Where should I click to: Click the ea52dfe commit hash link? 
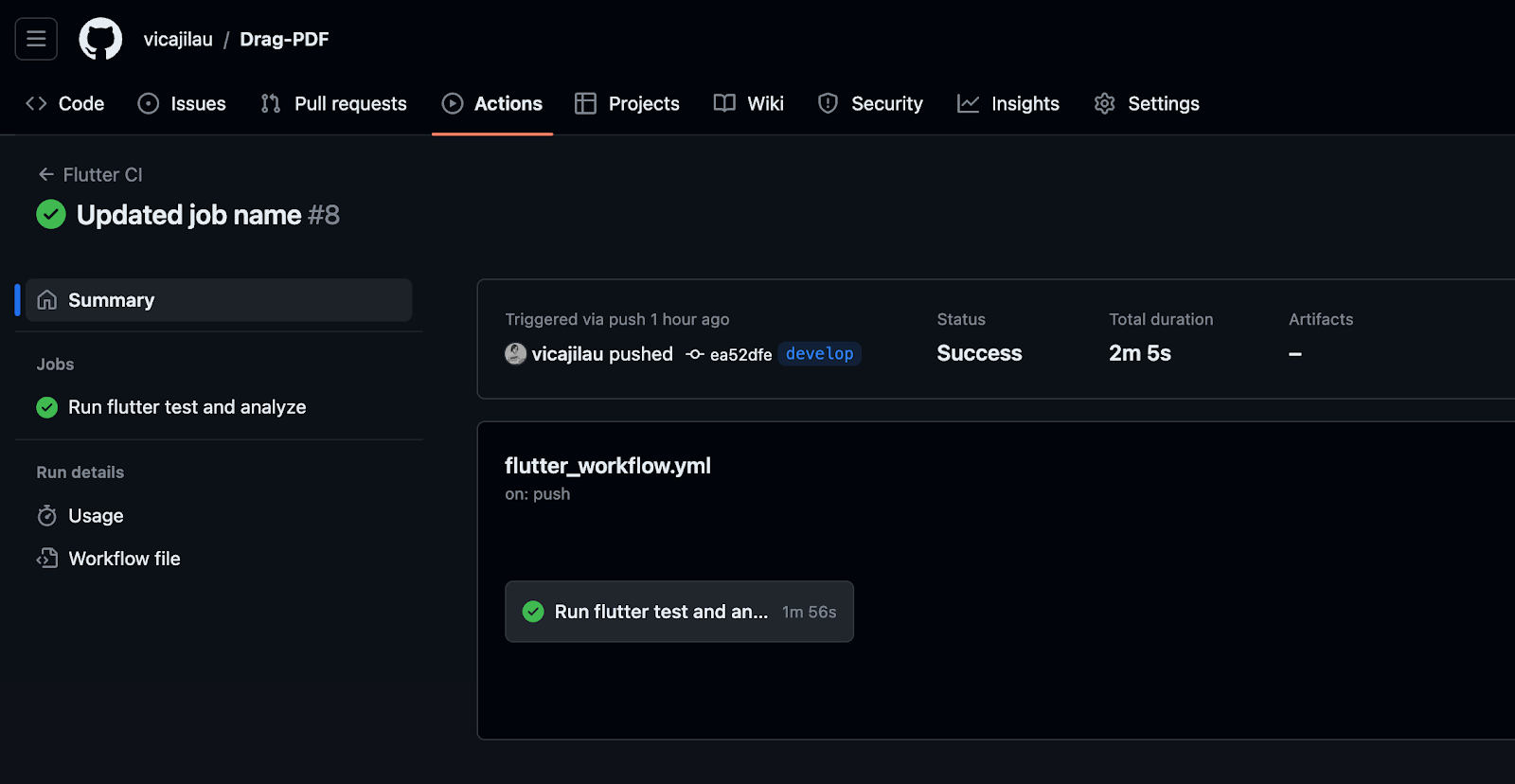[x=740, y=354]
